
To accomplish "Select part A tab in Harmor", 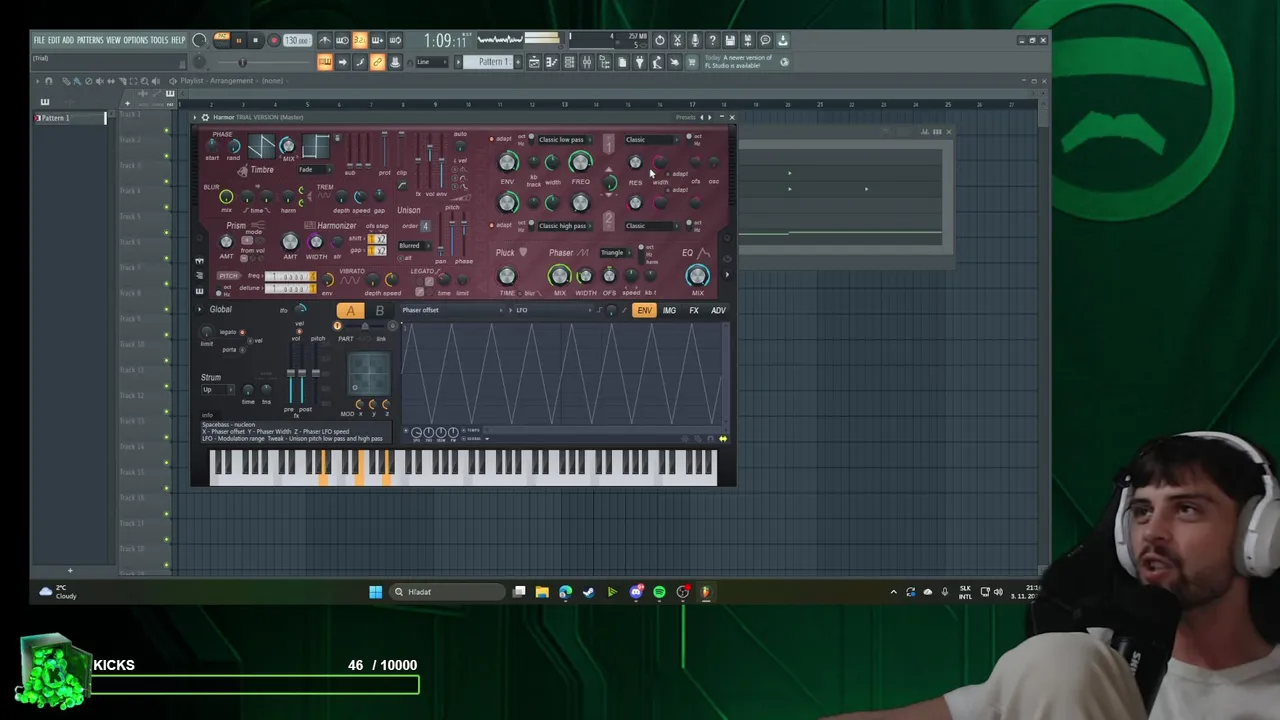I will tap(350, 311).
